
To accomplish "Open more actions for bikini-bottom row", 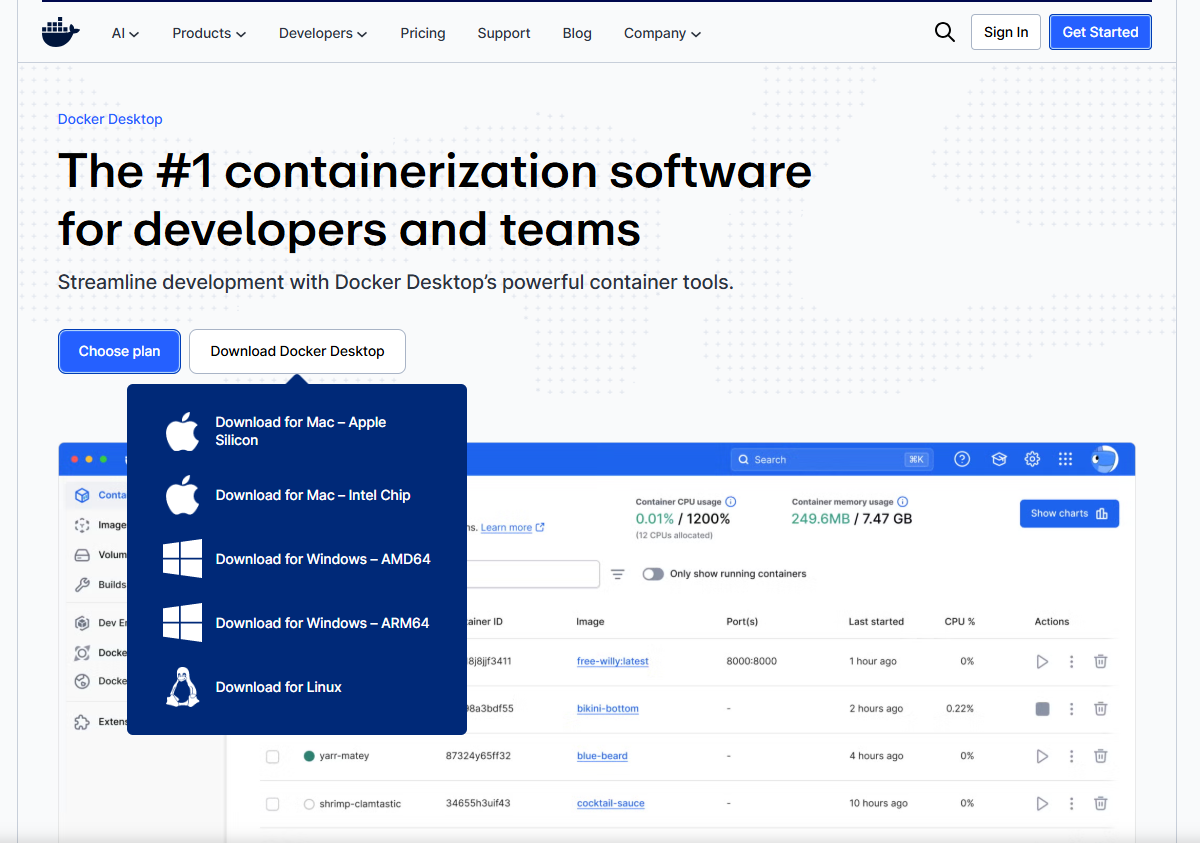I will coord(1071,709).
